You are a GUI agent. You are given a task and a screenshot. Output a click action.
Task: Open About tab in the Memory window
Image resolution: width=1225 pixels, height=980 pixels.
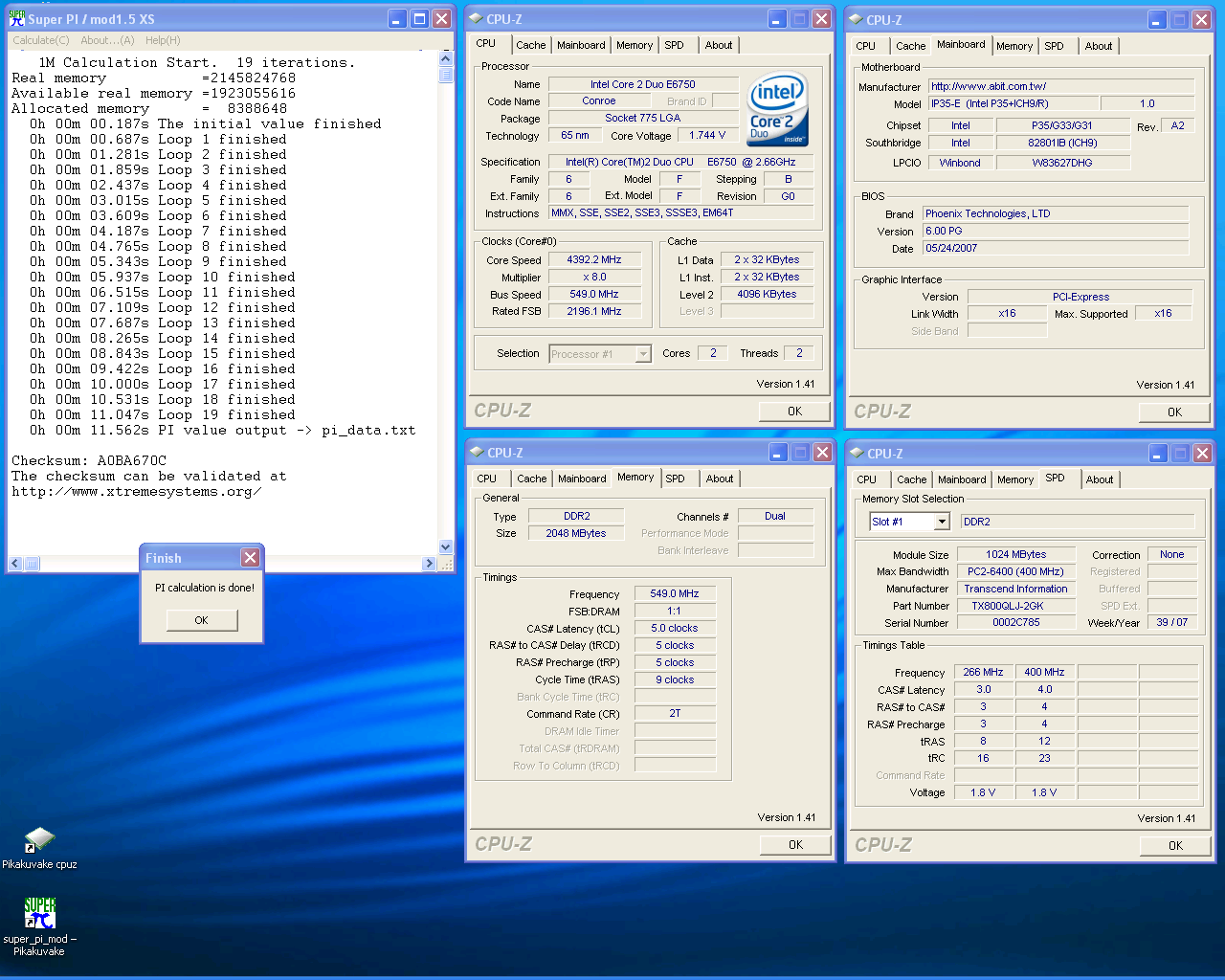[720, 479]
